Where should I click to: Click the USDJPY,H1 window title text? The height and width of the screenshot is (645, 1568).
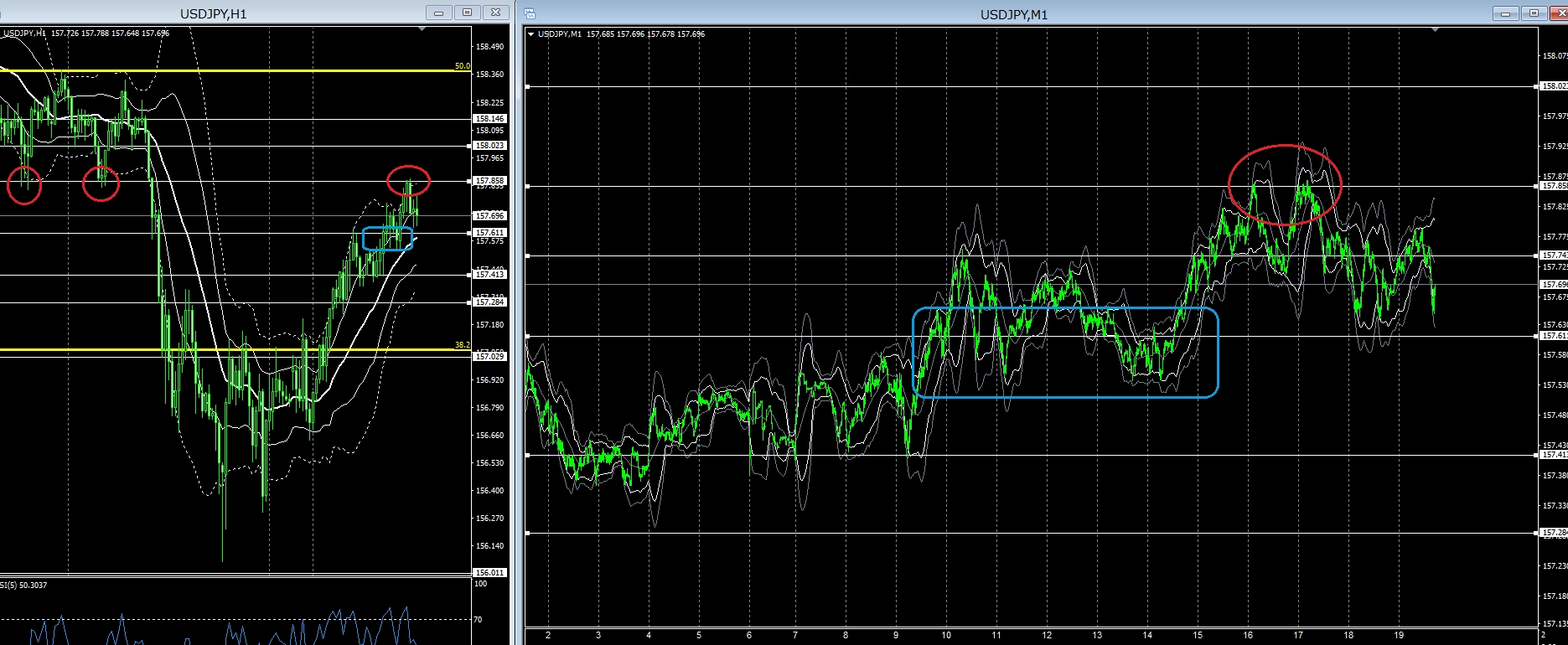(x=214, y=13)
